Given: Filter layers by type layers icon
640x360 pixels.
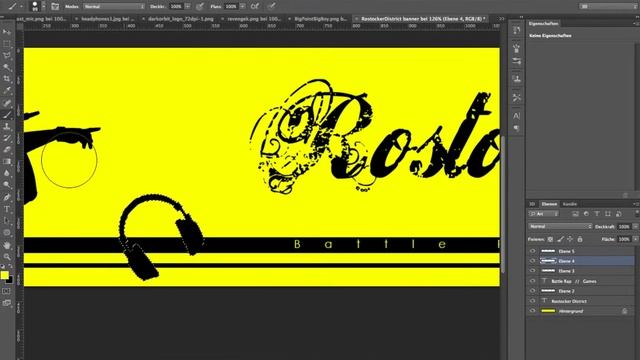Looking at the screenshot, I should point(597,214).
